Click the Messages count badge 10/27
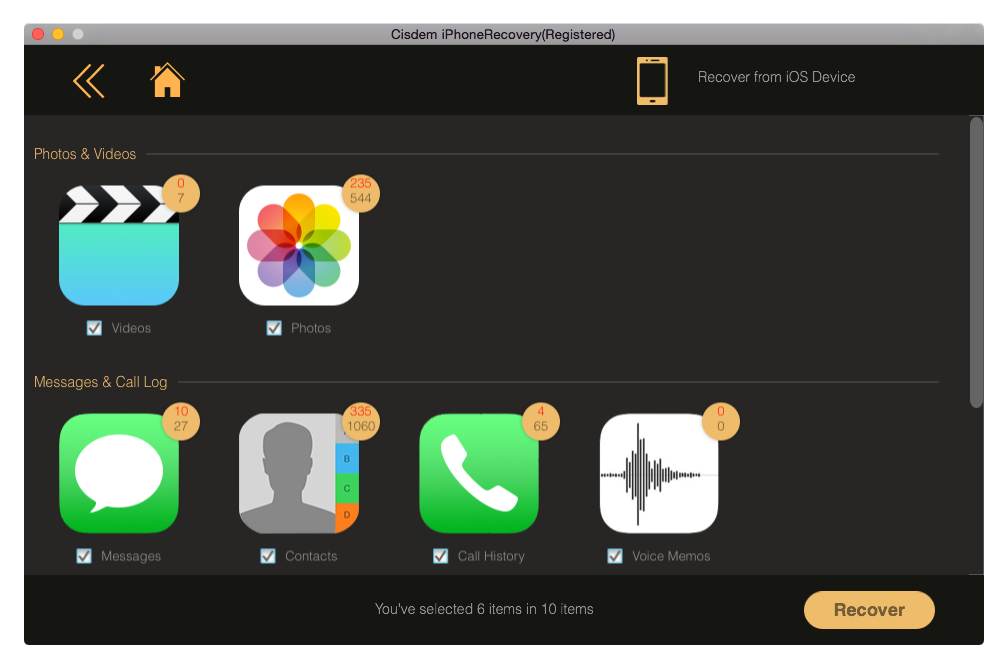The width and height of the screenshot is (1008, 668). point(181,420)
